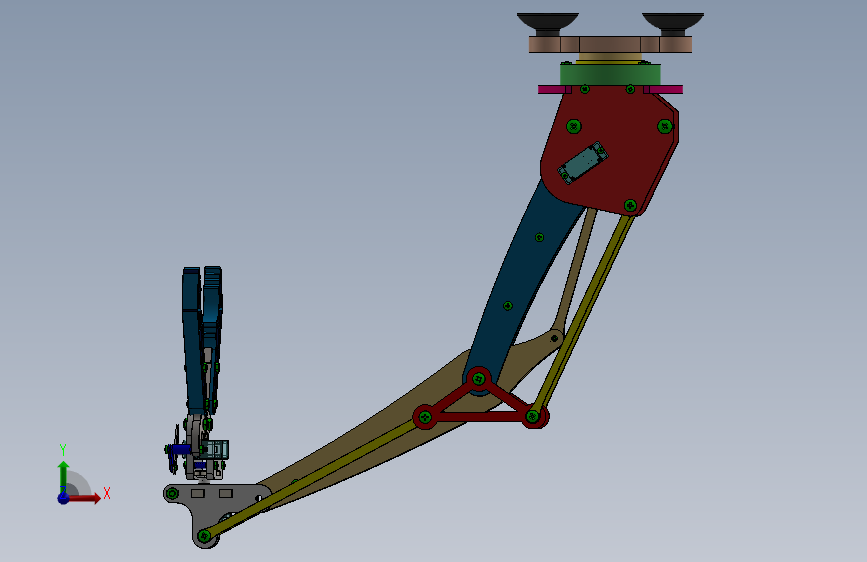The height and width of the screenshot is (562, 867).
Task: Select the right black suction cup
Action: (673, 24)
